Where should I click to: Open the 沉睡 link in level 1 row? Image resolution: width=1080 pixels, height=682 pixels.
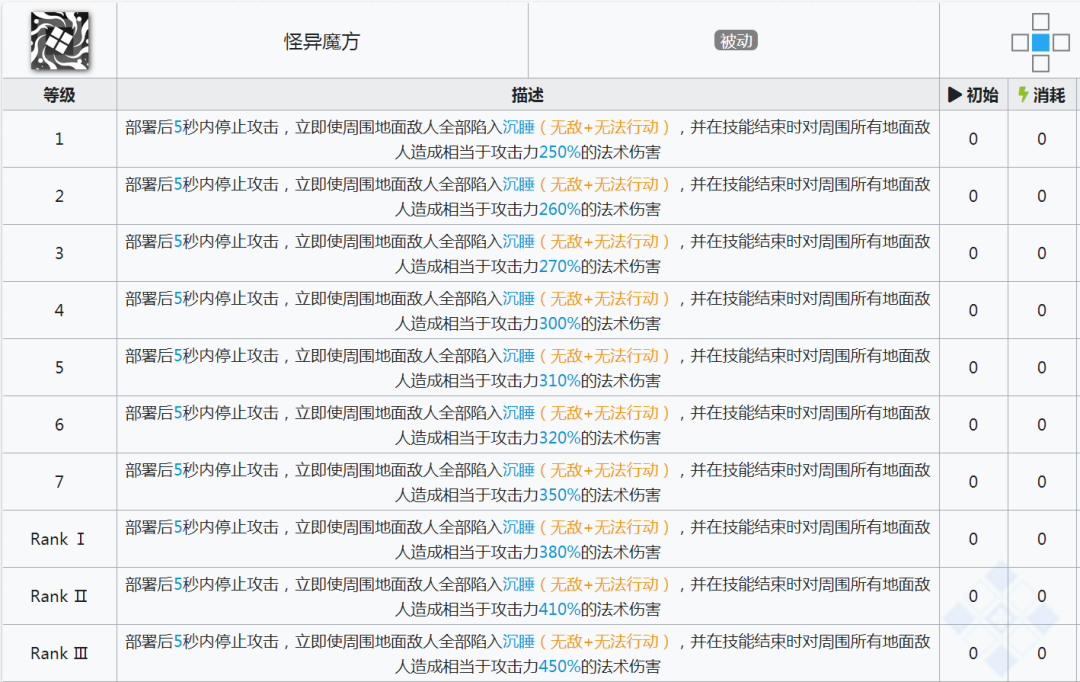tap(518, 127)
